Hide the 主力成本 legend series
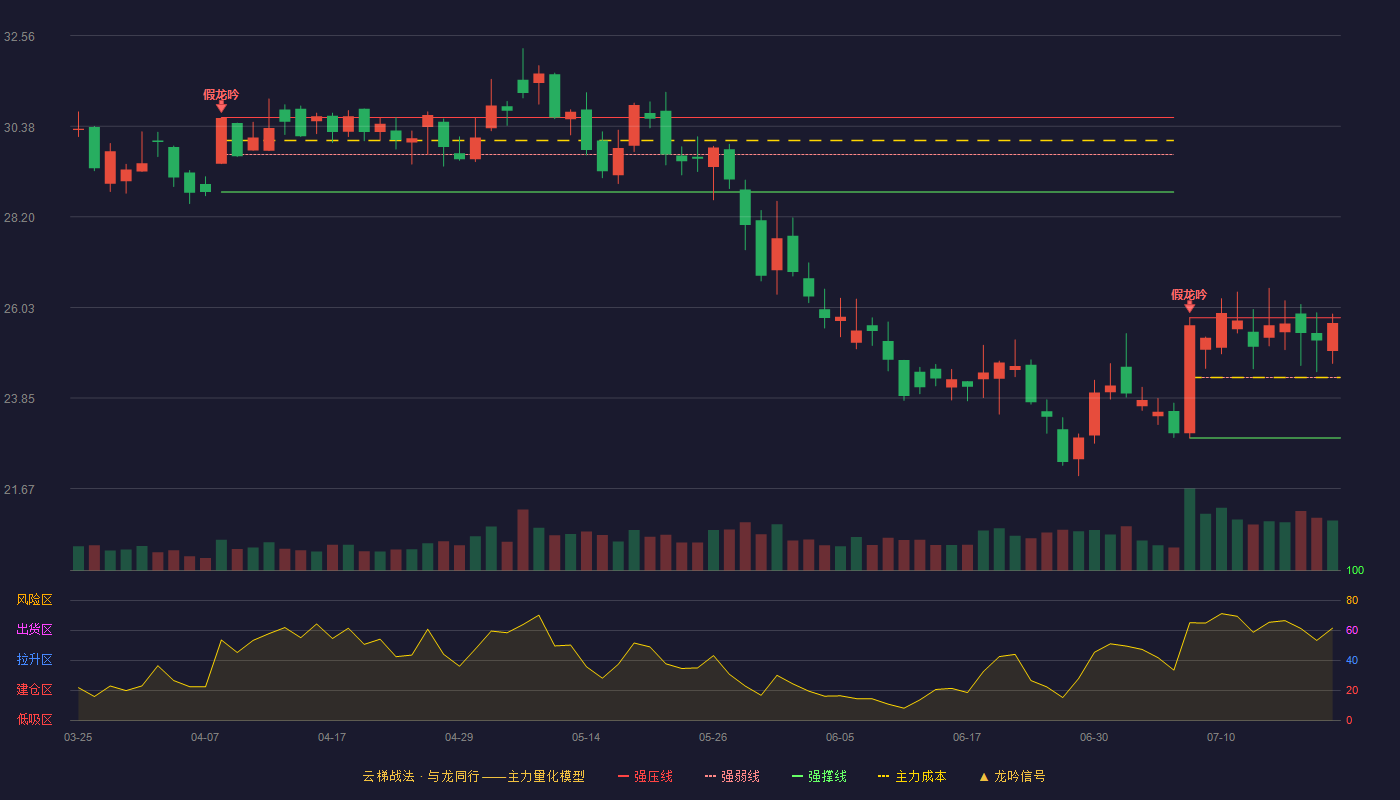 click(x=912, y=776)
